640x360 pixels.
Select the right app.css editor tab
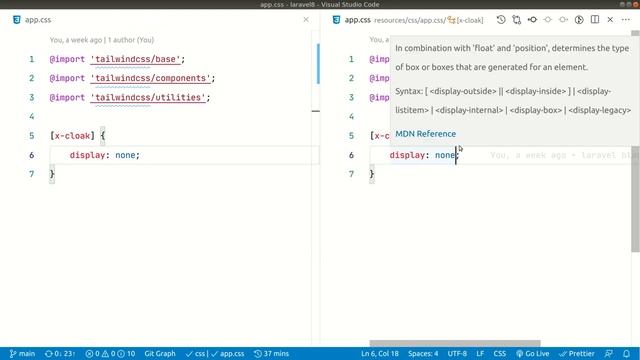click(x=358, y=20)
